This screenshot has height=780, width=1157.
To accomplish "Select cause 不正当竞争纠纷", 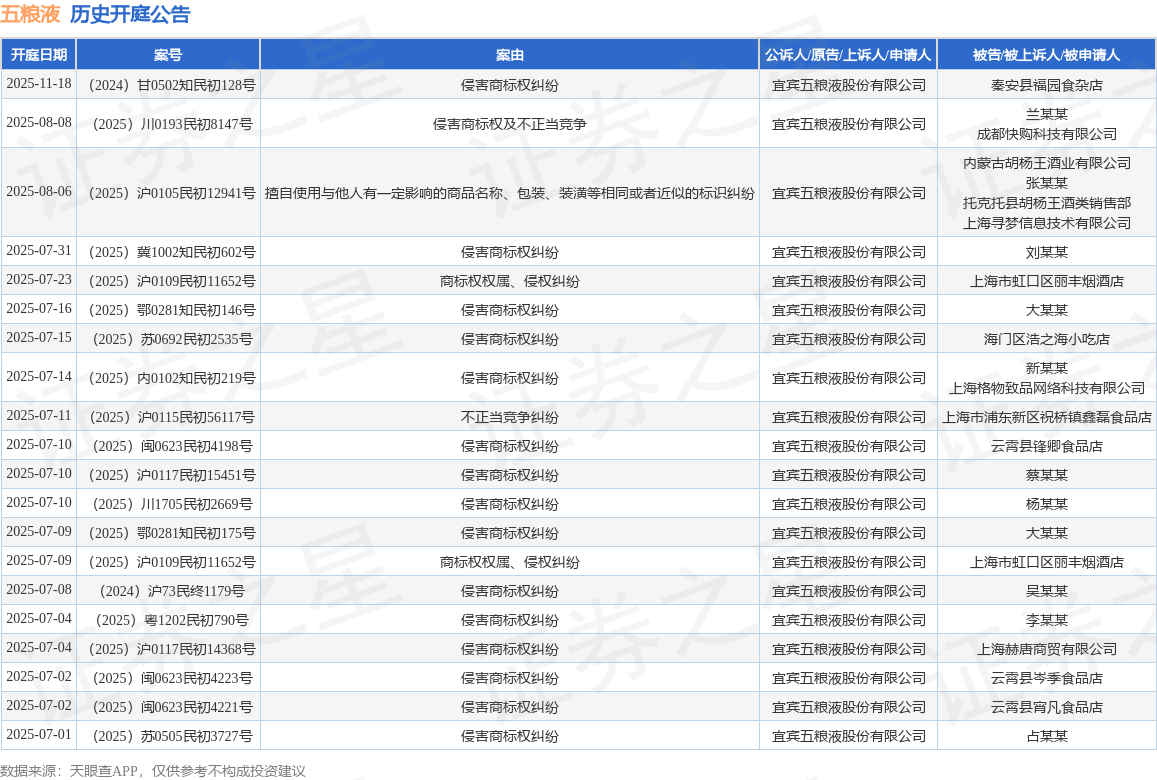I will coord(510,417).
